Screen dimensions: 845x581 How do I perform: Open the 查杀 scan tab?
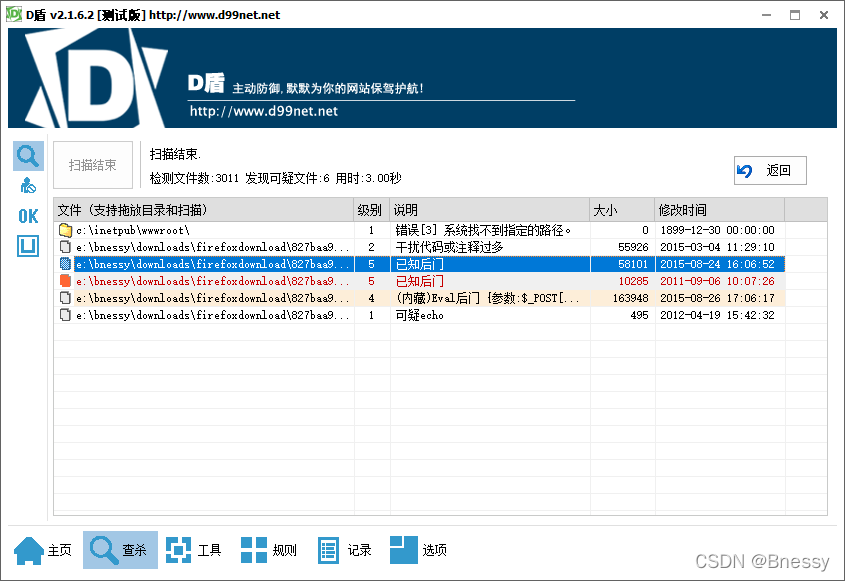coord(120,550)
